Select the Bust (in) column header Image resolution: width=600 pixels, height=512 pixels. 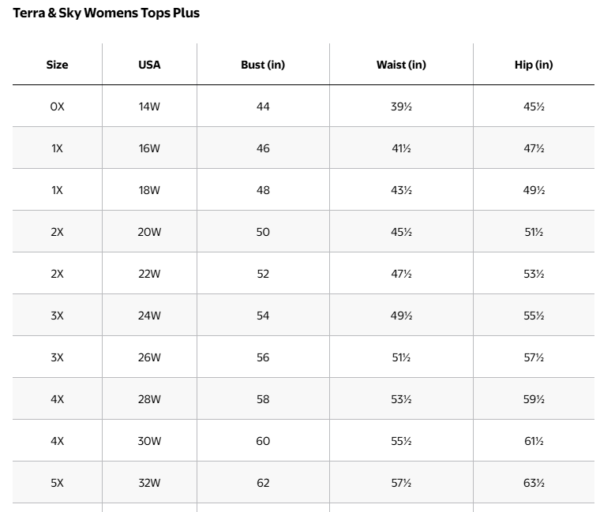263,65
